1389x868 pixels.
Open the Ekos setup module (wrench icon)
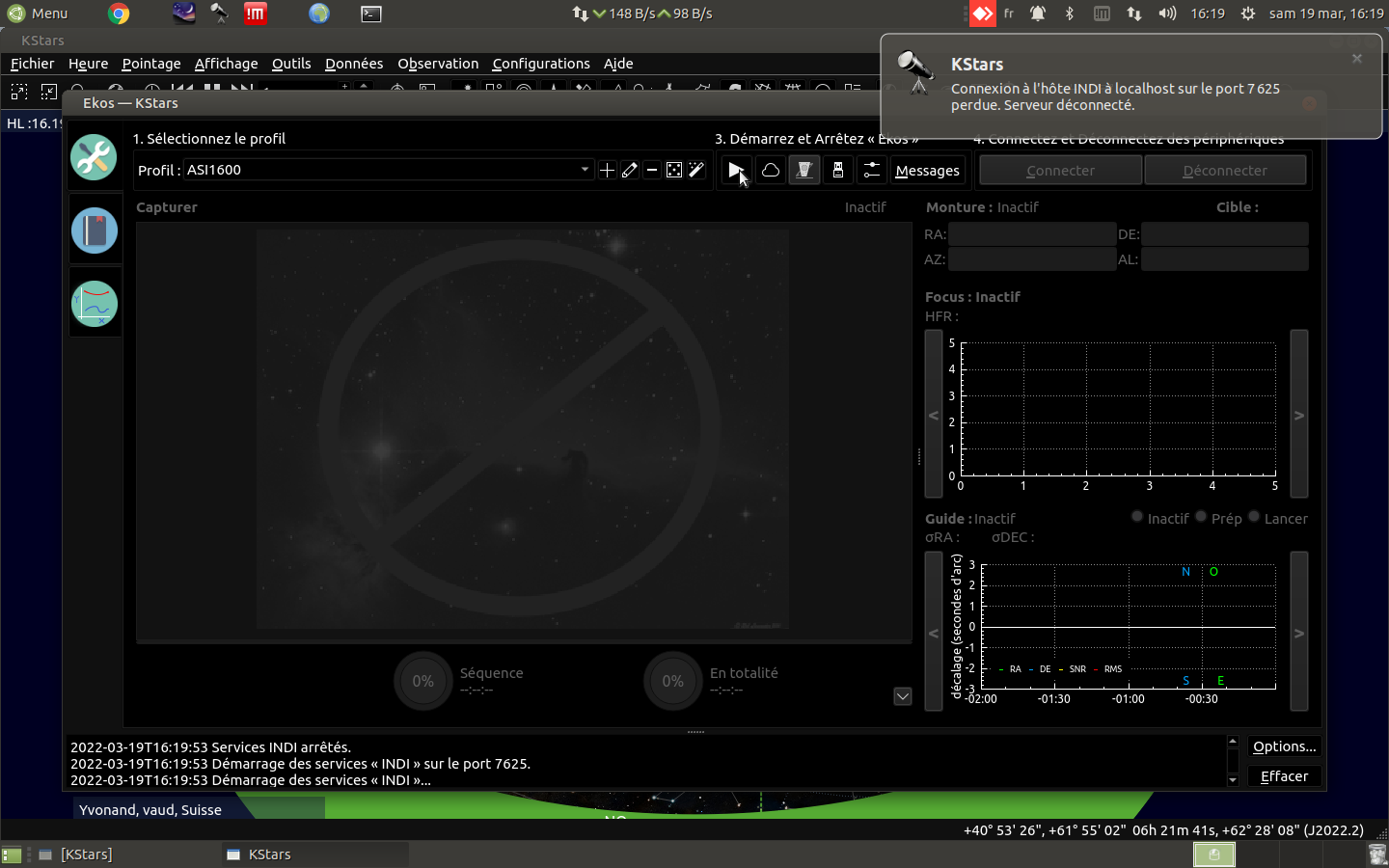(x=94, y=157)
